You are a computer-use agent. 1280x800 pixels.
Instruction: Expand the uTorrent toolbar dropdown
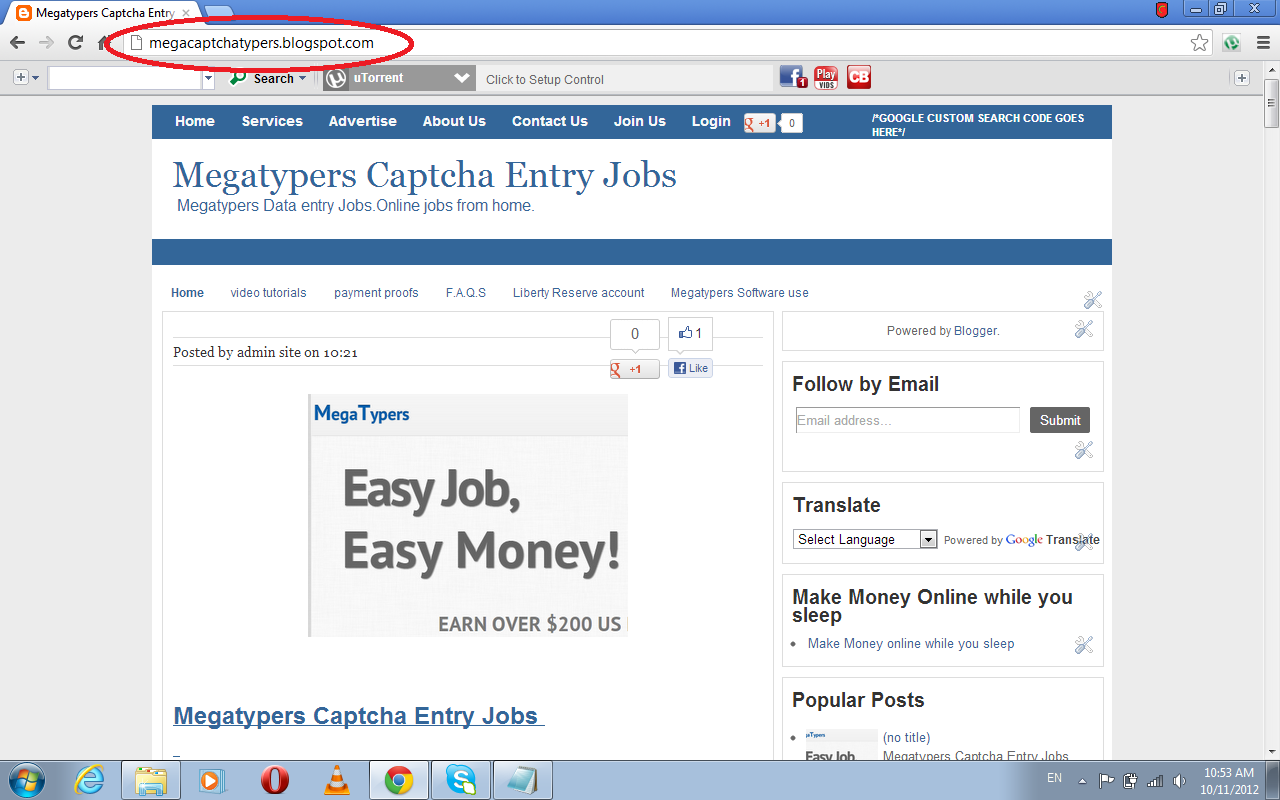(461, 78)
